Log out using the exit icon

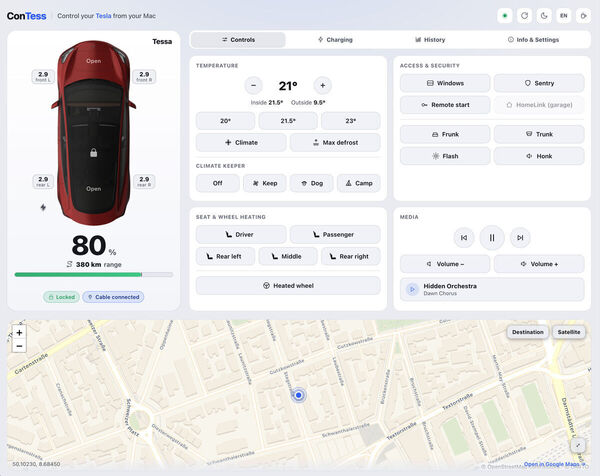pyautogui.click(x=584, y=16)
